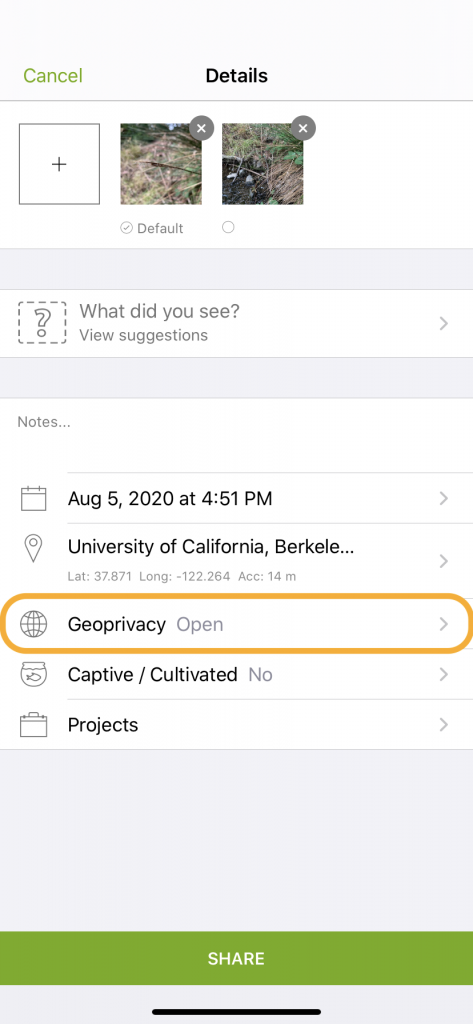Tap the plus box to add photo
Image resolution: width=473 pixels, height=1024 pixels.
(x=59, y=164)
